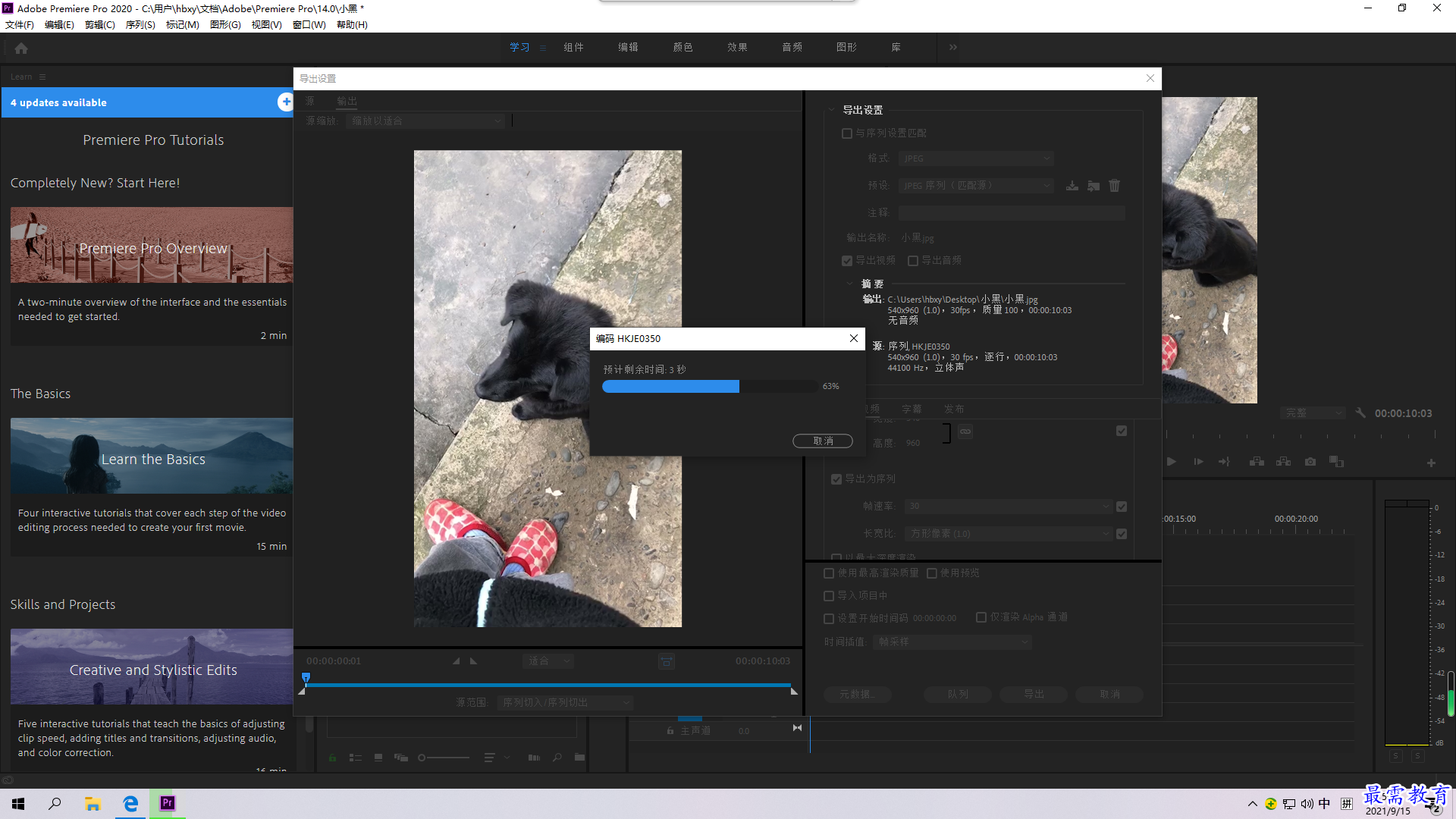Switch to the 输出 tab
The width and height of the screenshot is (1456, 819).
click(347, 101)
